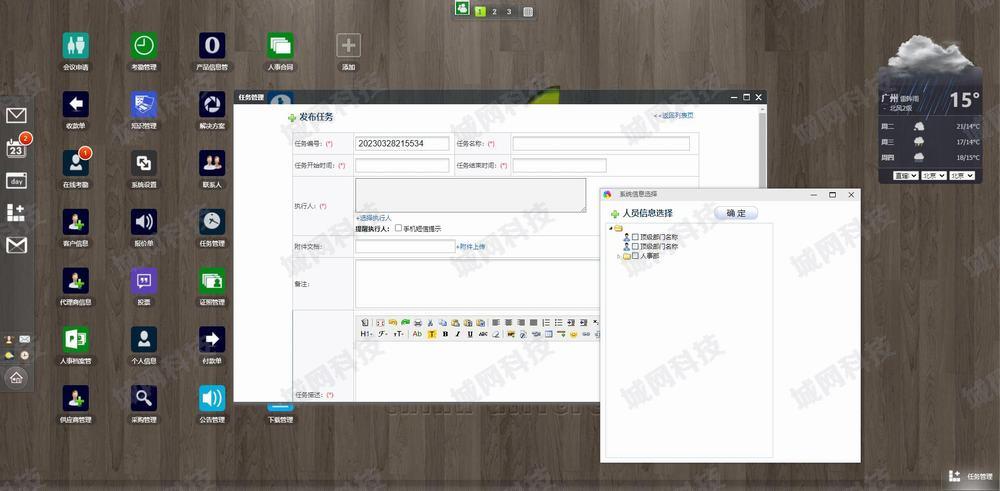Click the scissors cut icon in the editor
Viewport: 1000px width, 491px height.
430,323
